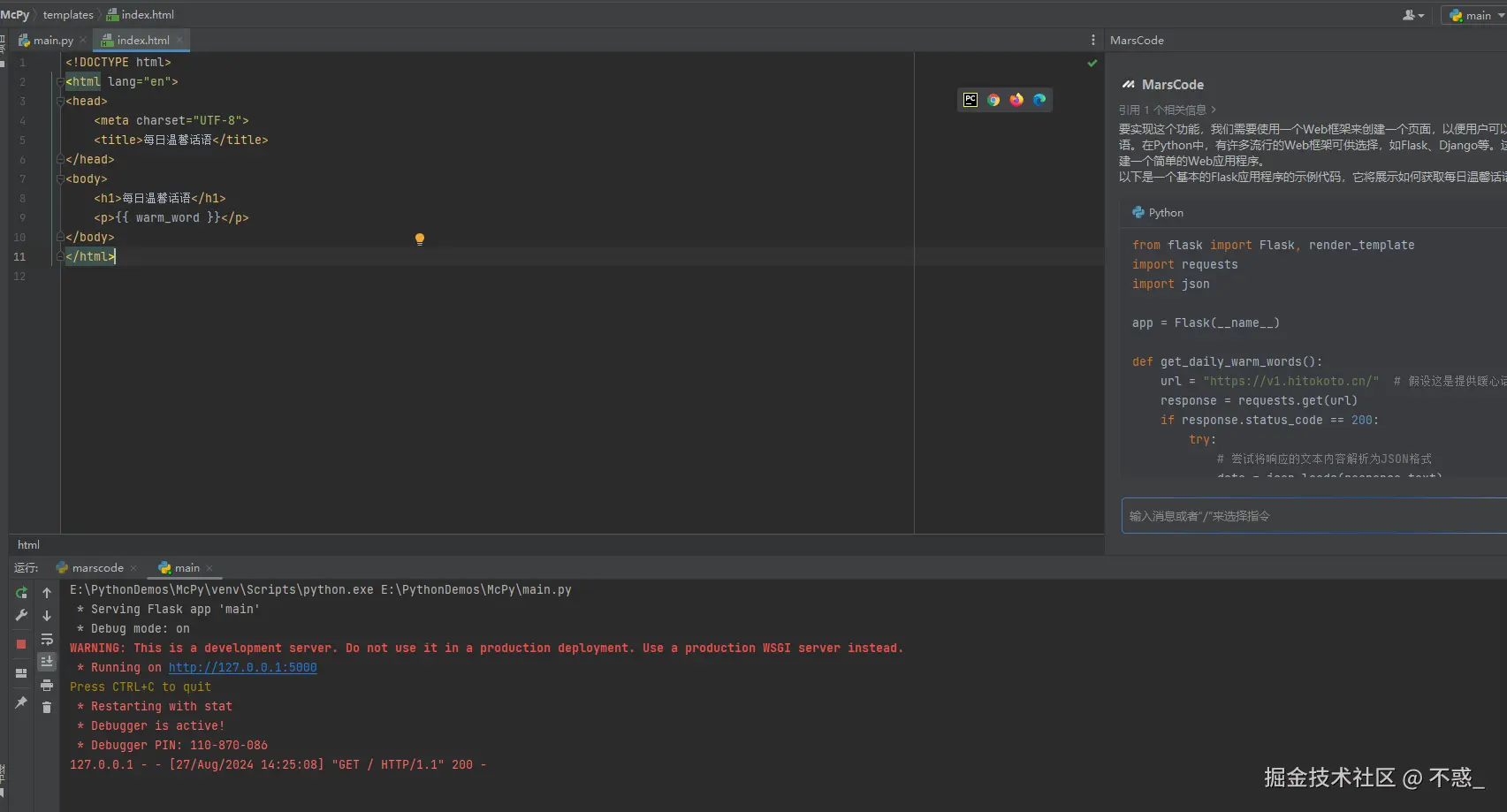Open page preview in Chrome browser
Screen dimensions: 1507x812
point(993,100)
